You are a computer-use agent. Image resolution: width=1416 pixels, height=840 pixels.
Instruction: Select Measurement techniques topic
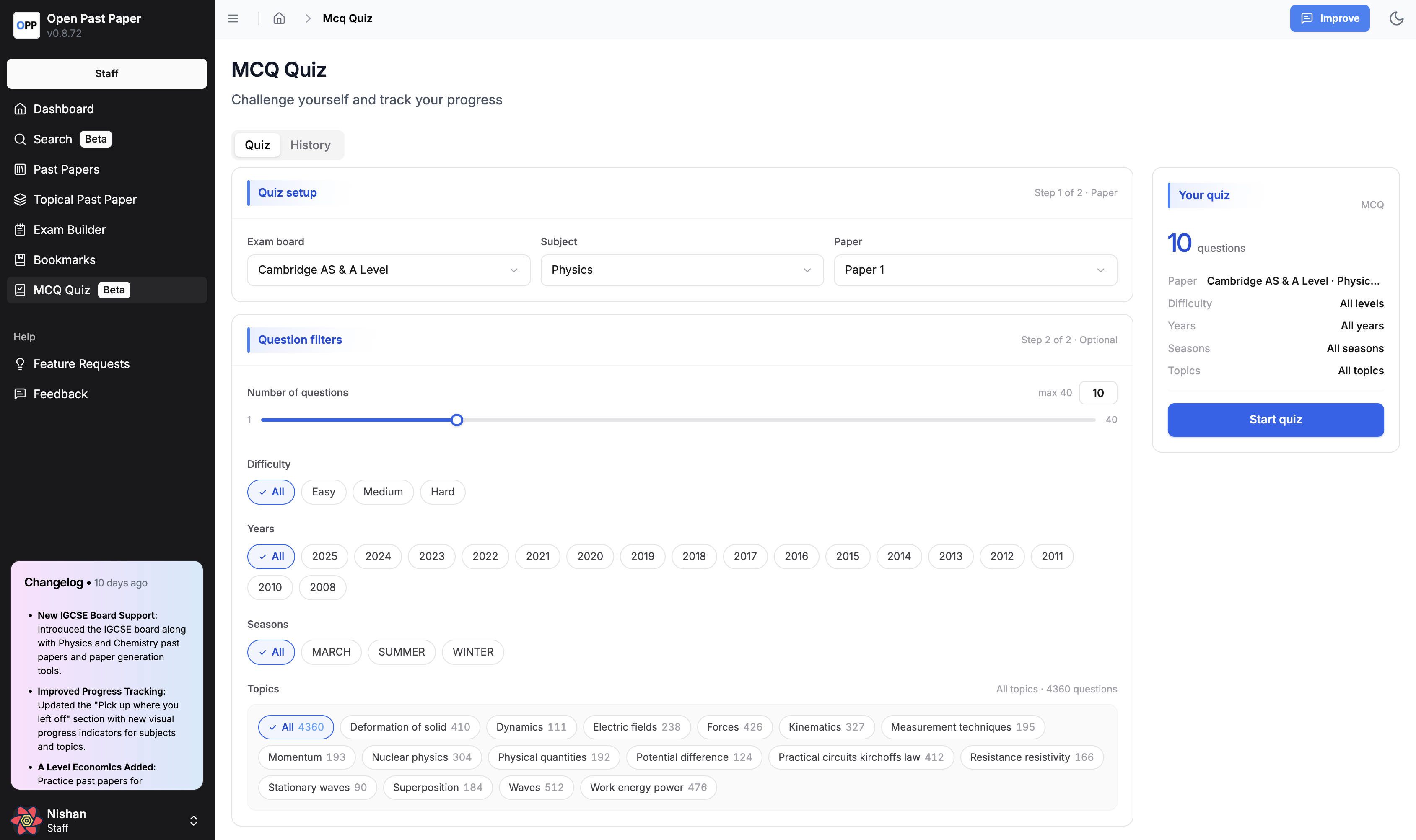coord(963,727)
